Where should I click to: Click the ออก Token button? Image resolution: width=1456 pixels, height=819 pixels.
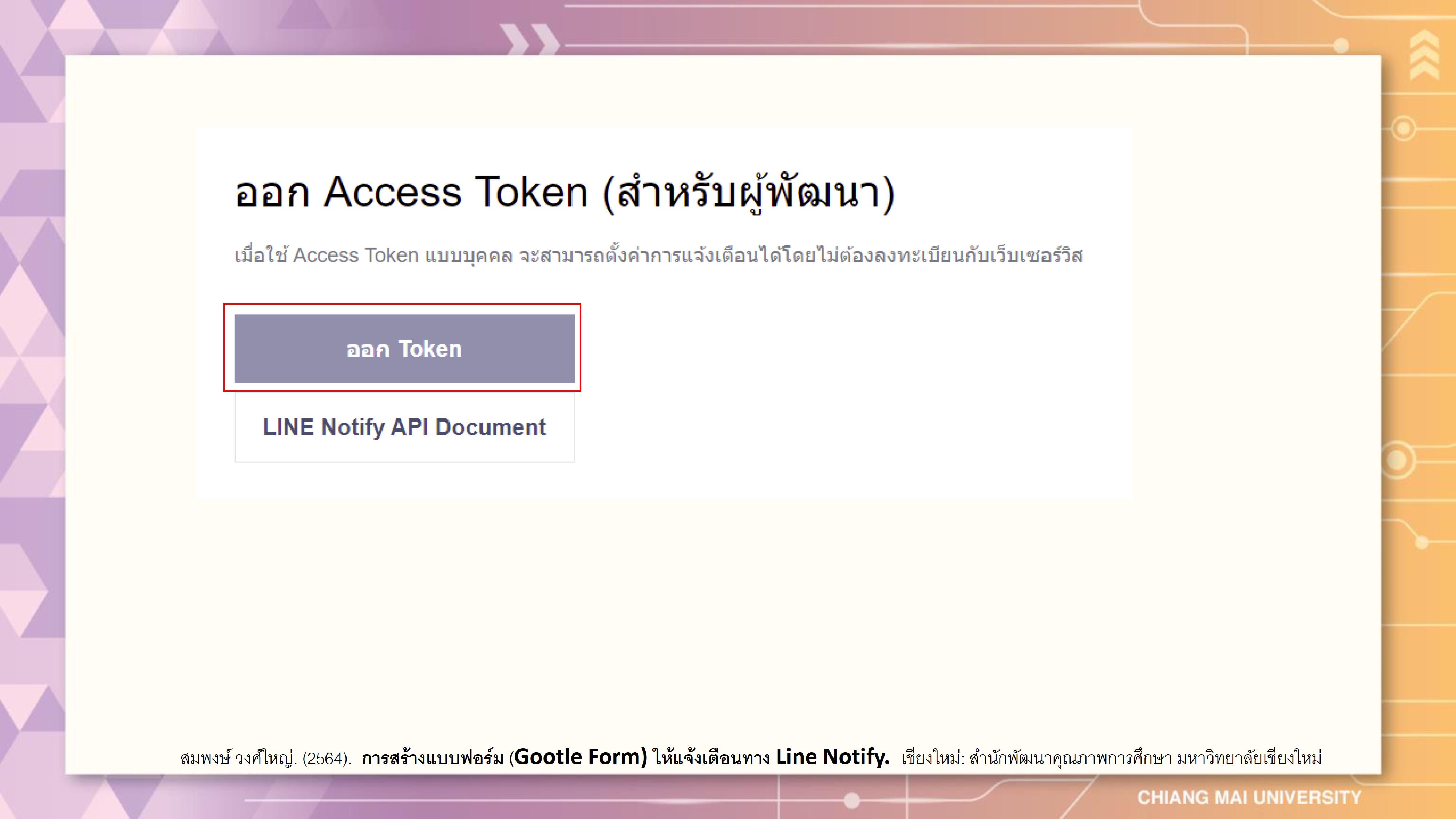[x=405, y=349]
